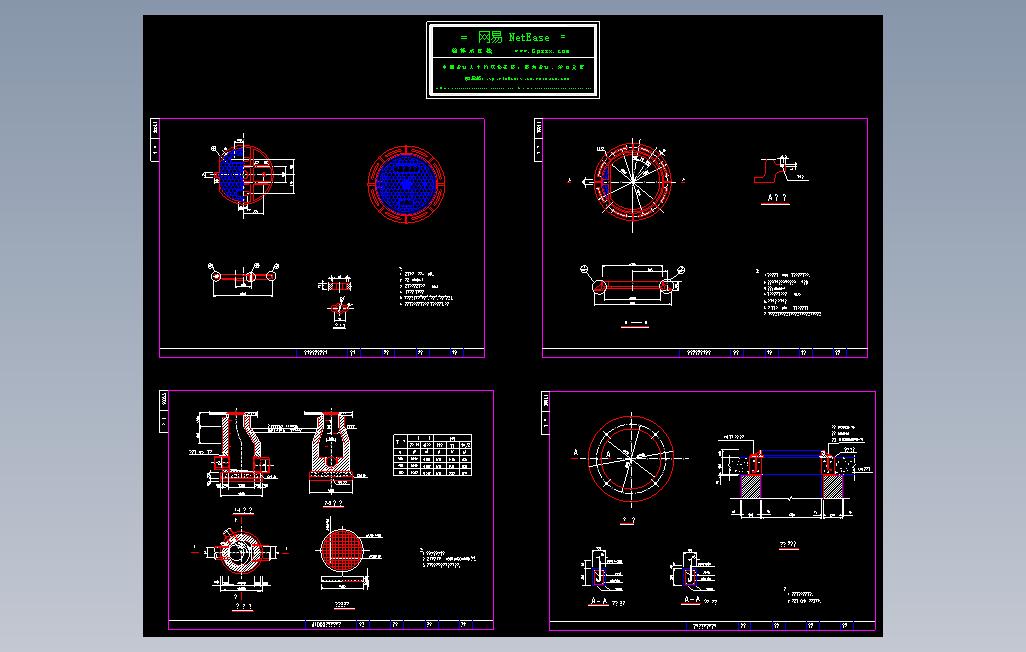Click the vertical sheet-number tab on top-left sheet

pyautogui.click(x=155, y=139)
